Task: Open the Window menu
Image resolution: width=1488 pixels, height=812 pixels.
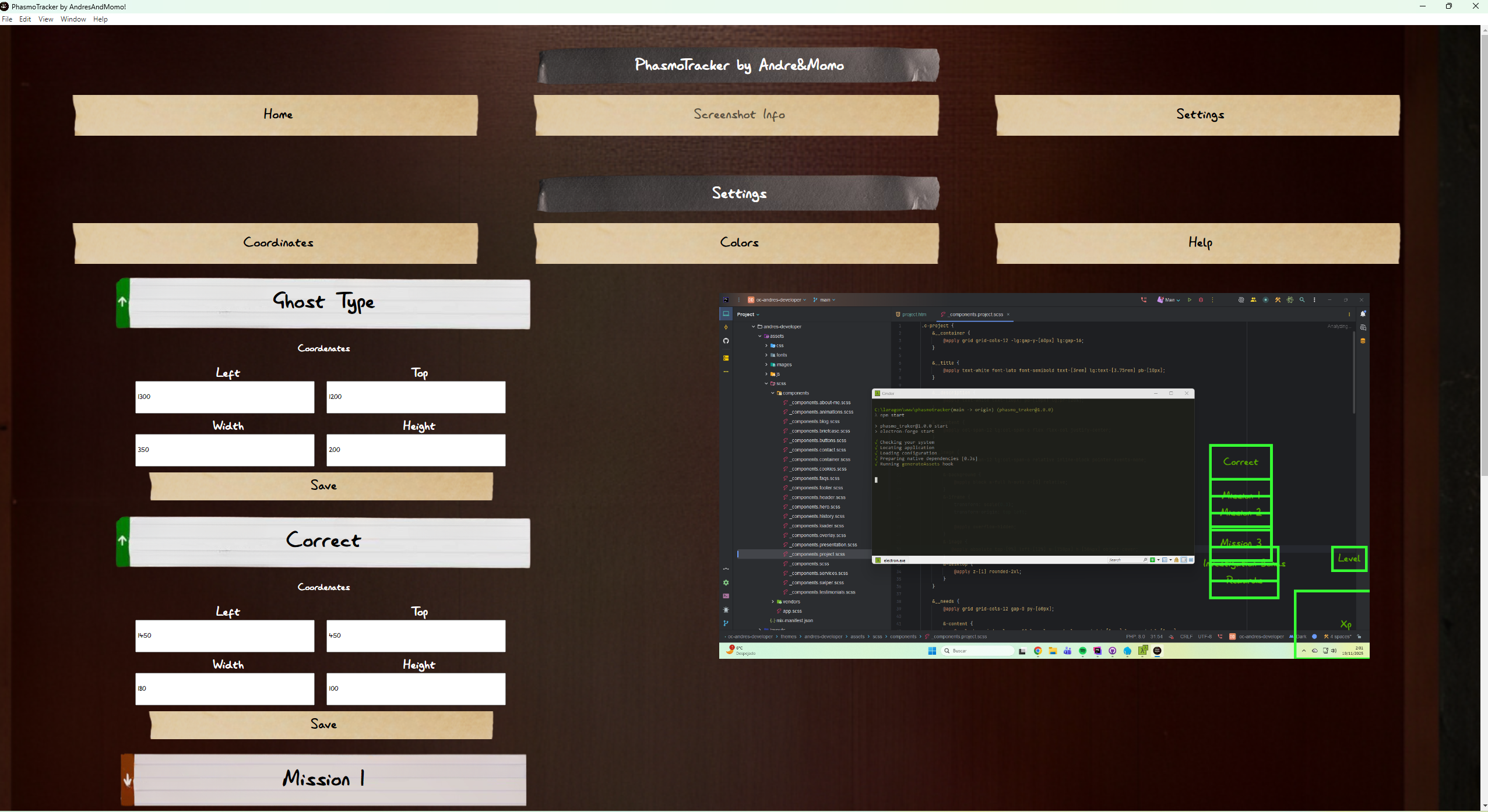Action: (73, 19)
